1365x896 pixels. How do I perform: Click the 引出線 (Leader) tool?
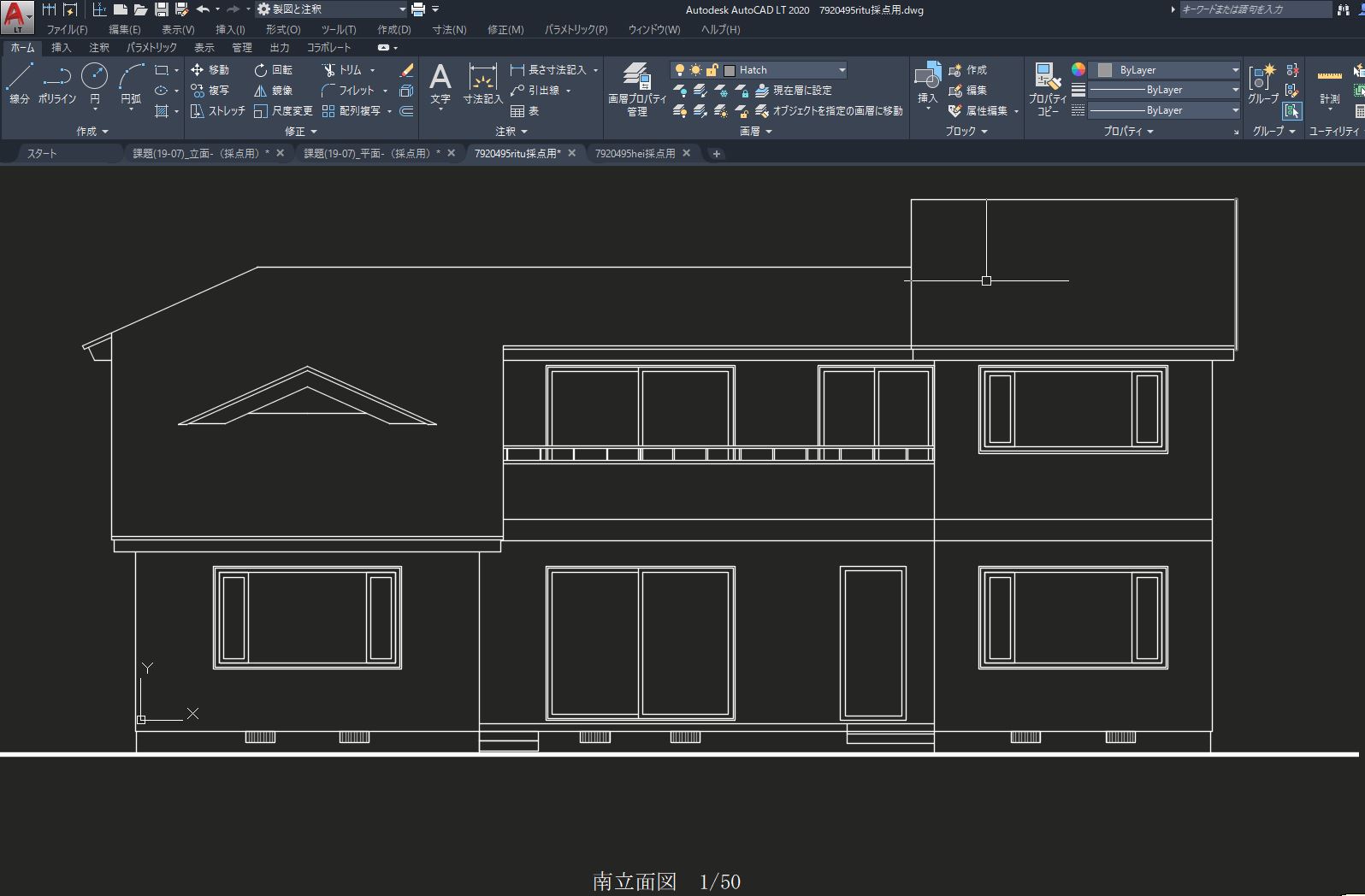tap(535, 91)
